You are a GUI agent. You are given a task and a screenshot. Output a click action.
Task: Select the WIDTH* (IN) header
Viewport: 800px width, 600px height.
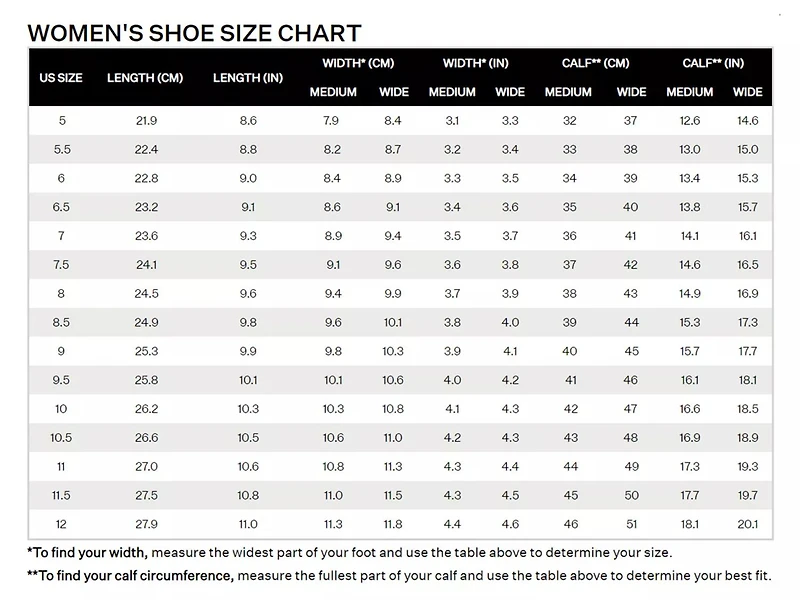click(x=476, y=63)
